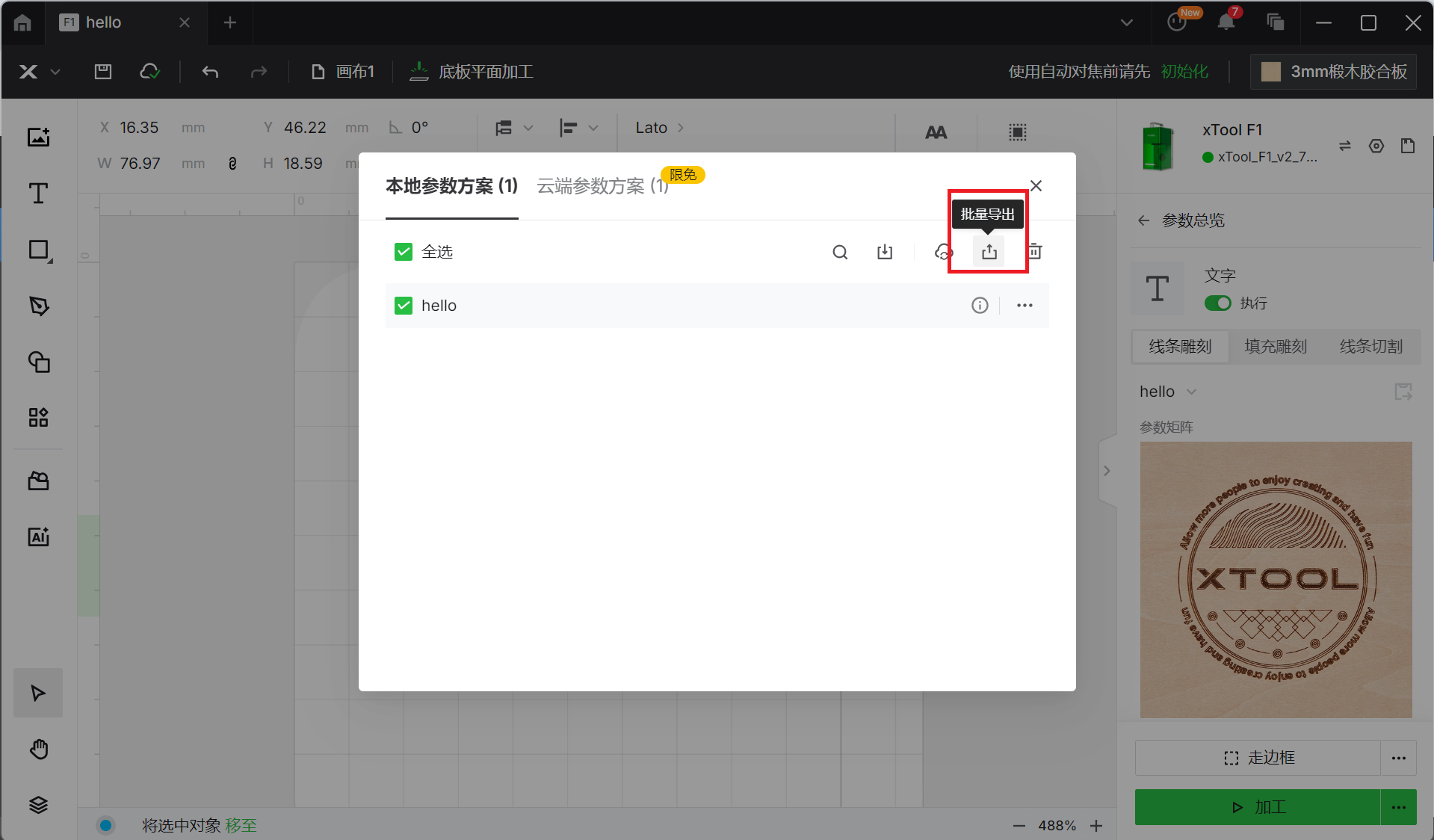1434x840 pixels.
Task: Select the Hand pan tool
Action: [x=38, y=749]
